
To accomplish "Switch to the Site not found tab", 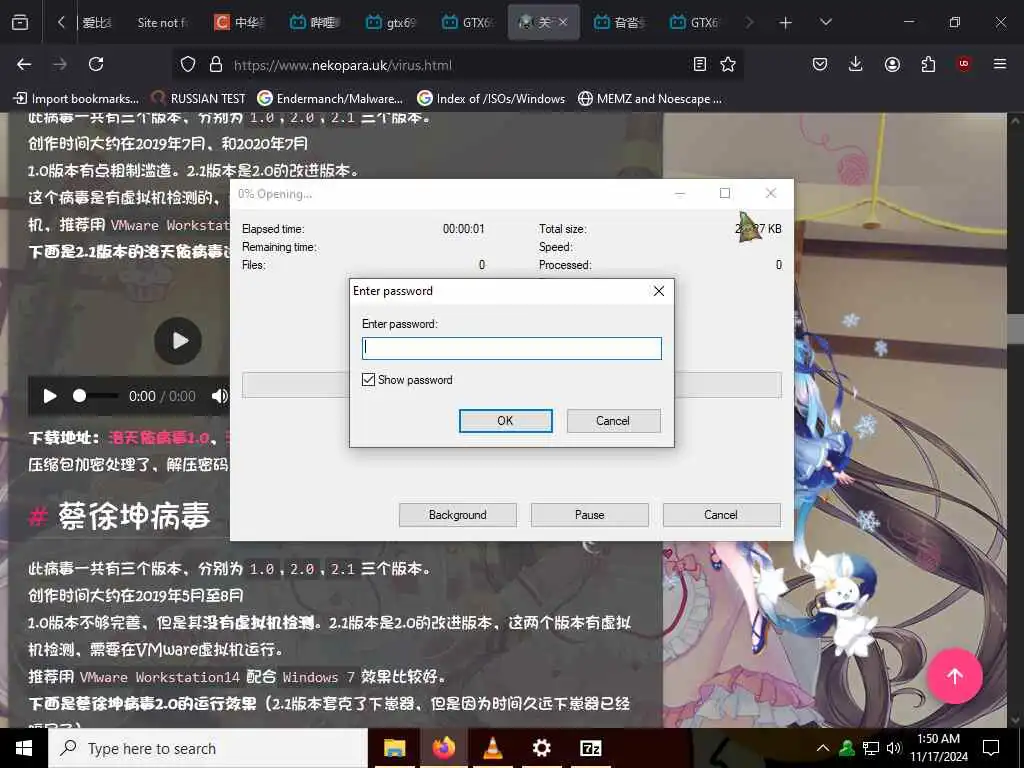I will (x=162, y=23).
